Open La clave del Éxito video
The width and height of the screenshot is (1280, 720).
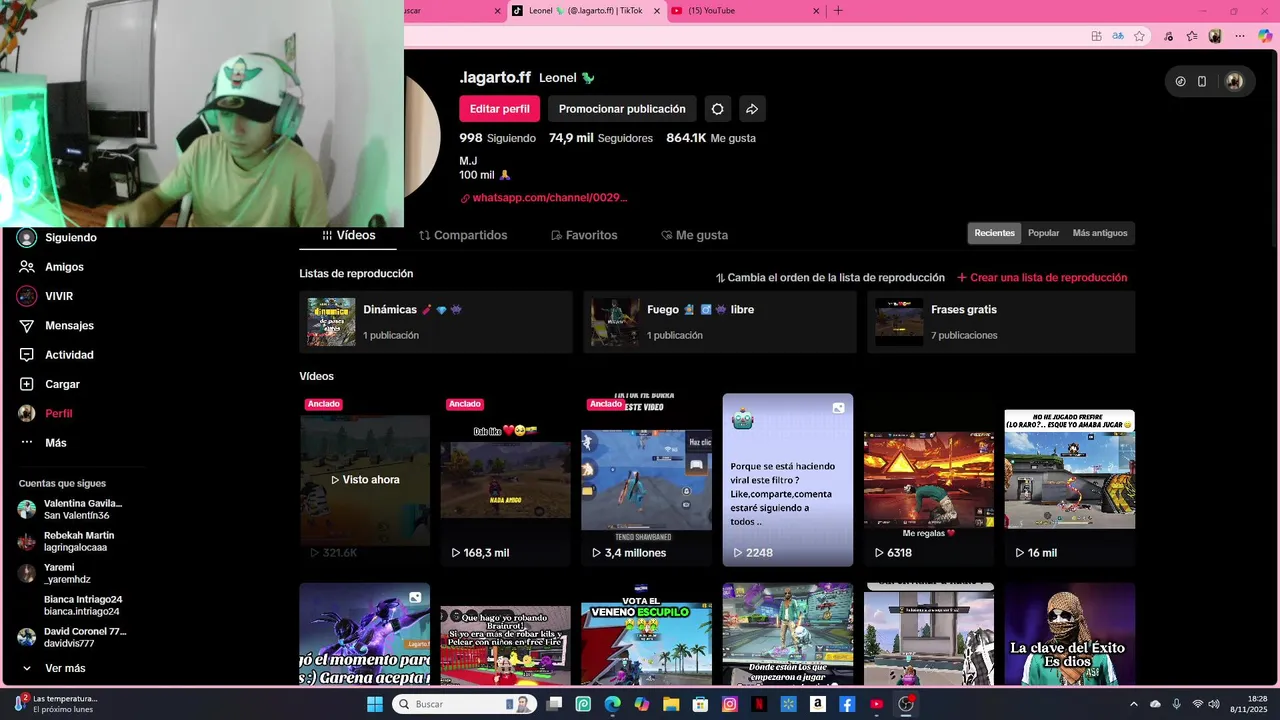click(x=1070, y=634)
